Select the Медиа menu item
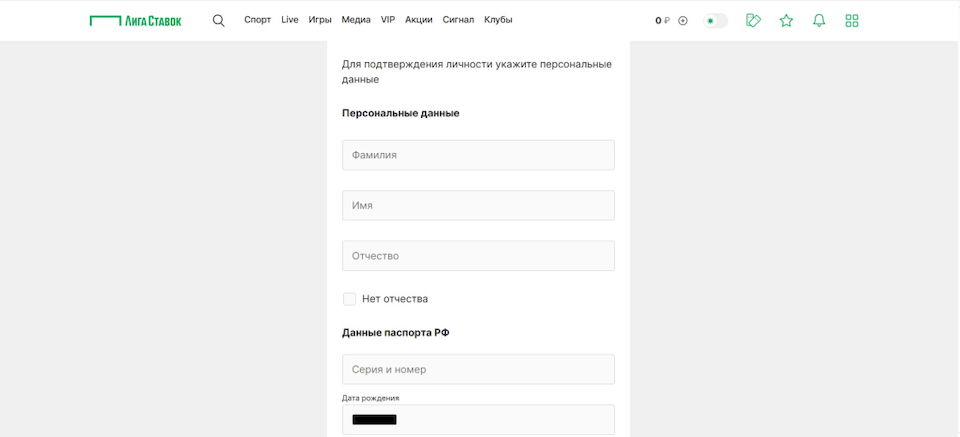 tap(356, 20)
